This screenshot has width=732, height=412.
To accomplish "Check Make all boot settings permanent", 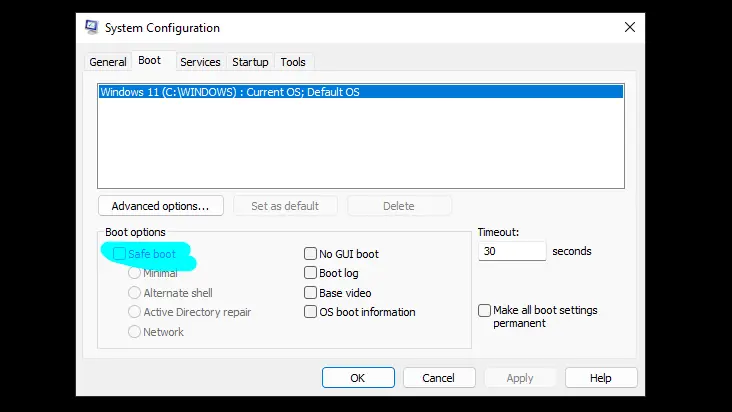I will click(484, 310).
